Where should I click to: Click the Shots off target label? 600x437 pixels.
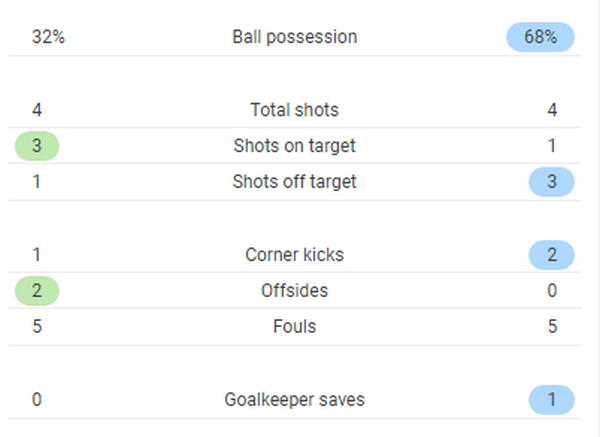[x=295, y=182]
